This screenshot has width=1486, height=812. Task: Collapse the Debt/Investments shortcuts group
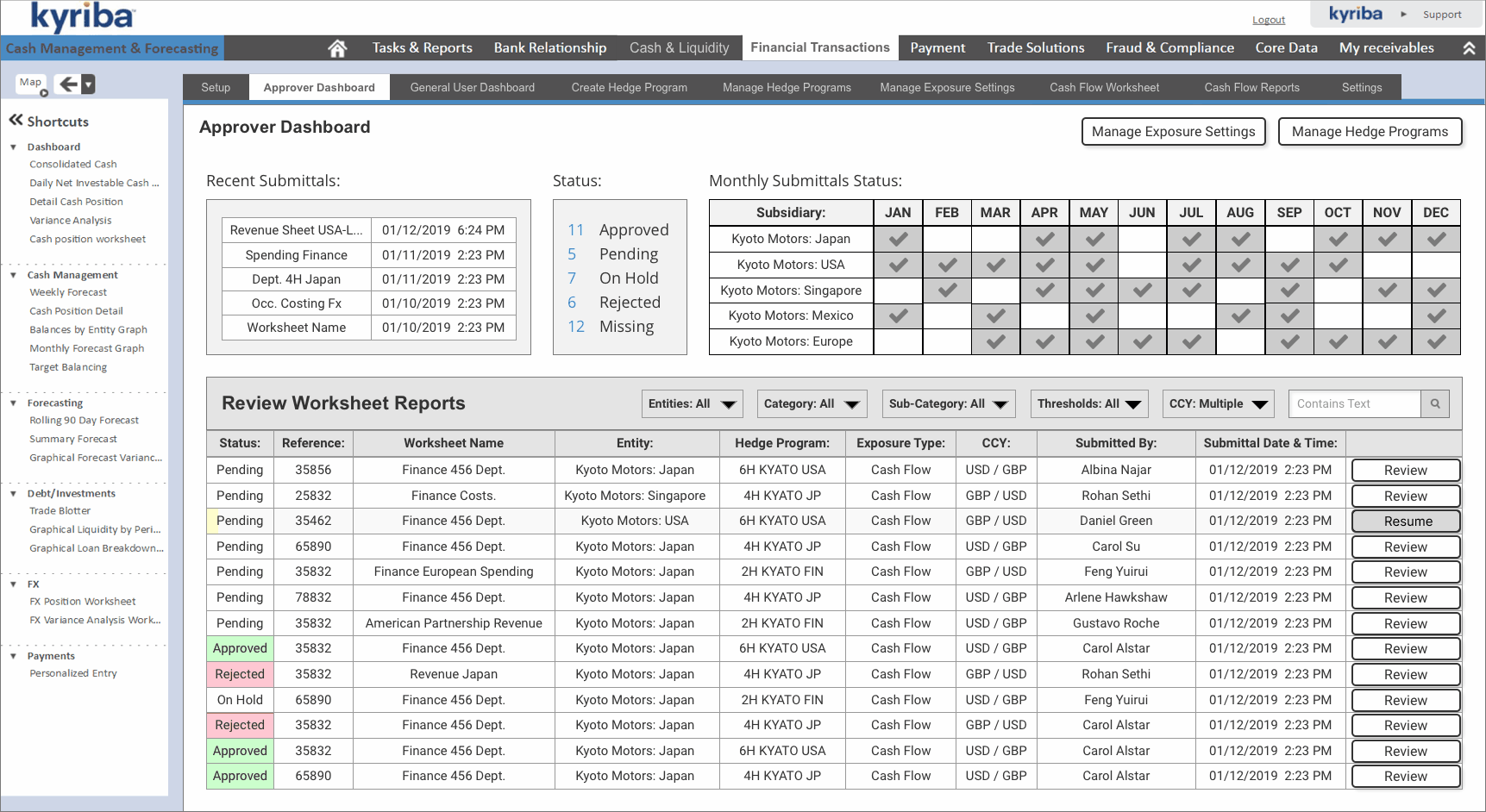click(x=13, y=494)
